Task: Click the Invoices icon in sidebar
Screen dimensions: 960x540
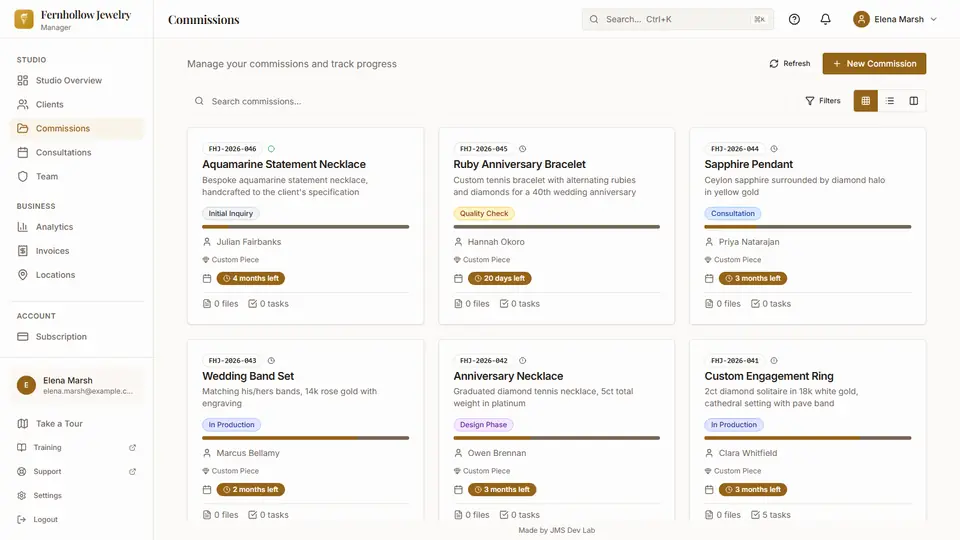Action: pyautogui.click(x=23, y=250)
